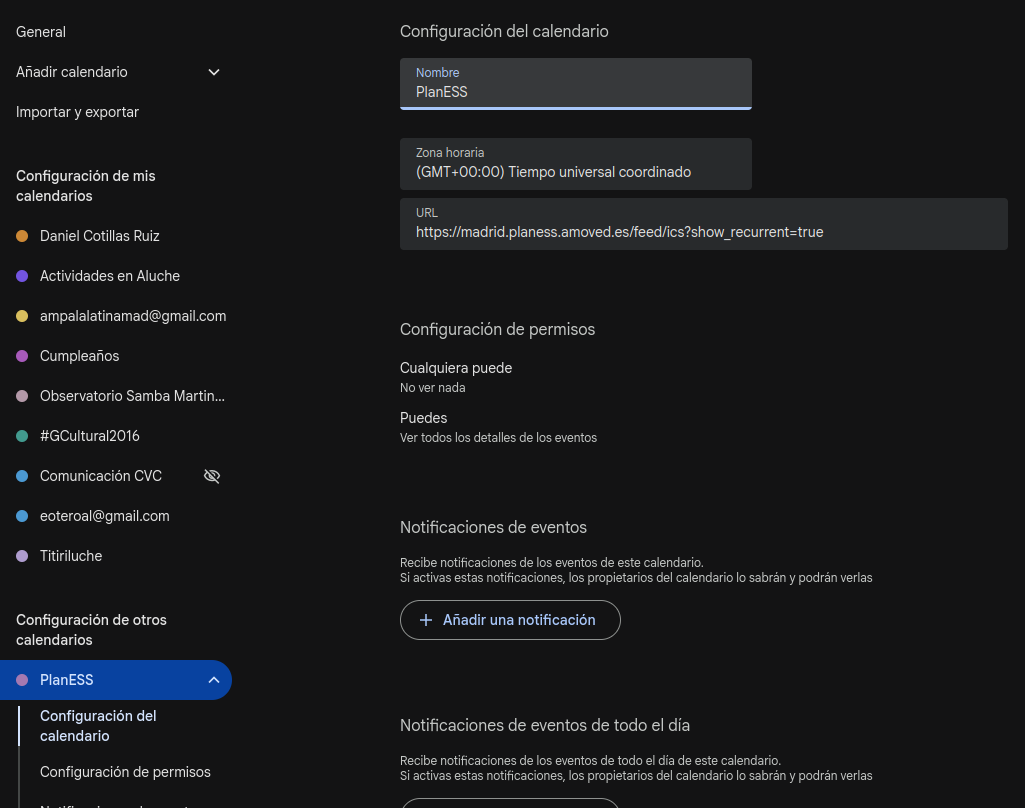The height and width of the screenshot is (808, 1025).
Task: Go to Configuración de permisos subsection
Action: click(x=125, y=772)
